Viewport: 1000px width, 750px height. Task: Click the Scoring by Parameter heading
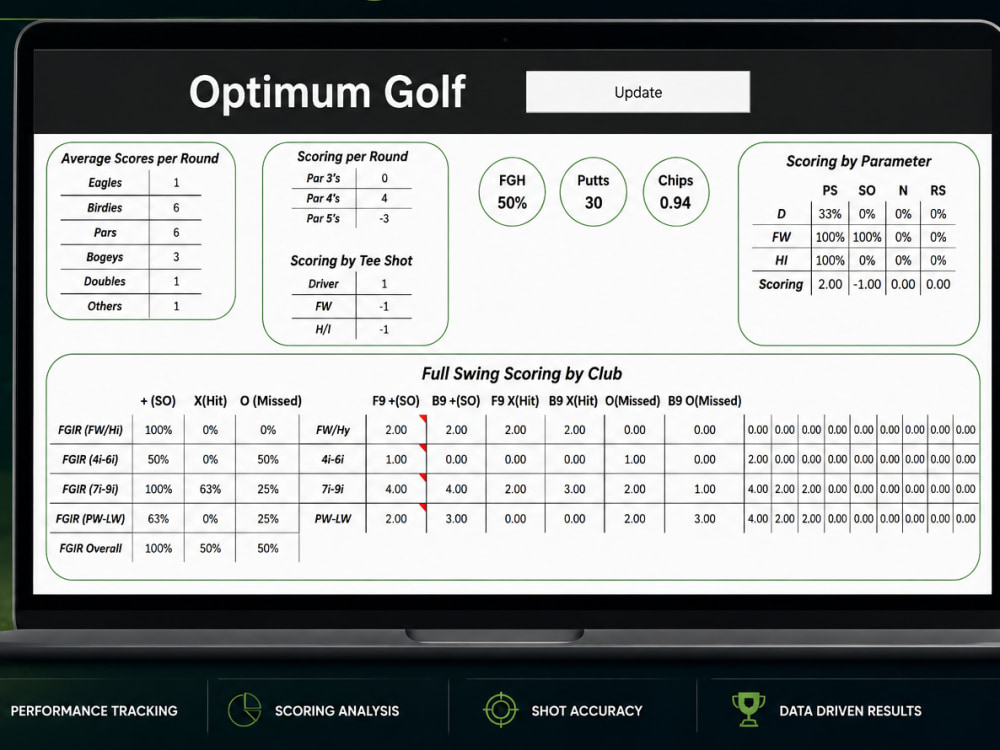[858, 161]
